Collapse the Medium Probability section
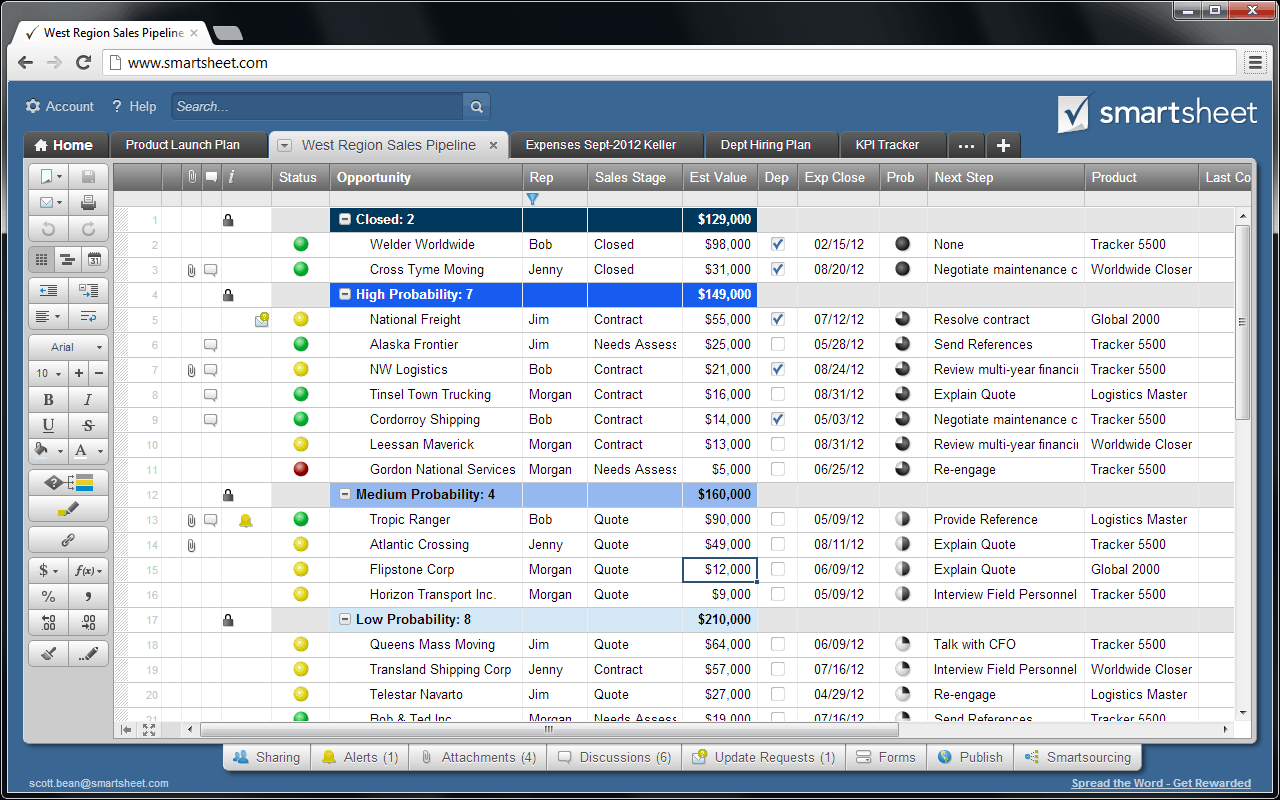Screen dimensions: 1280x800 pyautogui.click(x=345, y=494)
